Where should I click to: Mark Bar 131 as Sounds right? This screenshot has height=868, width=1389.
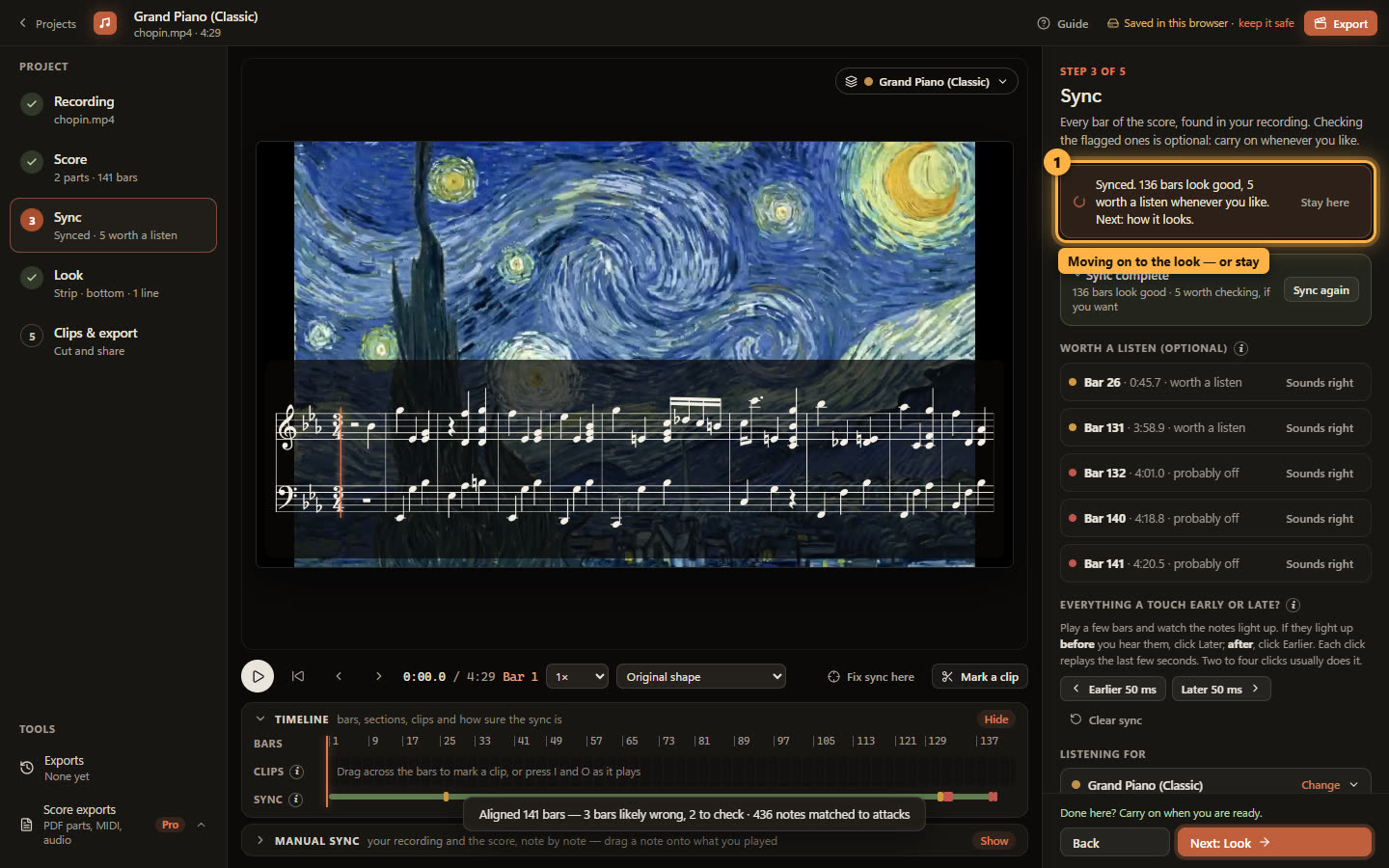(x=1320, y=428)
